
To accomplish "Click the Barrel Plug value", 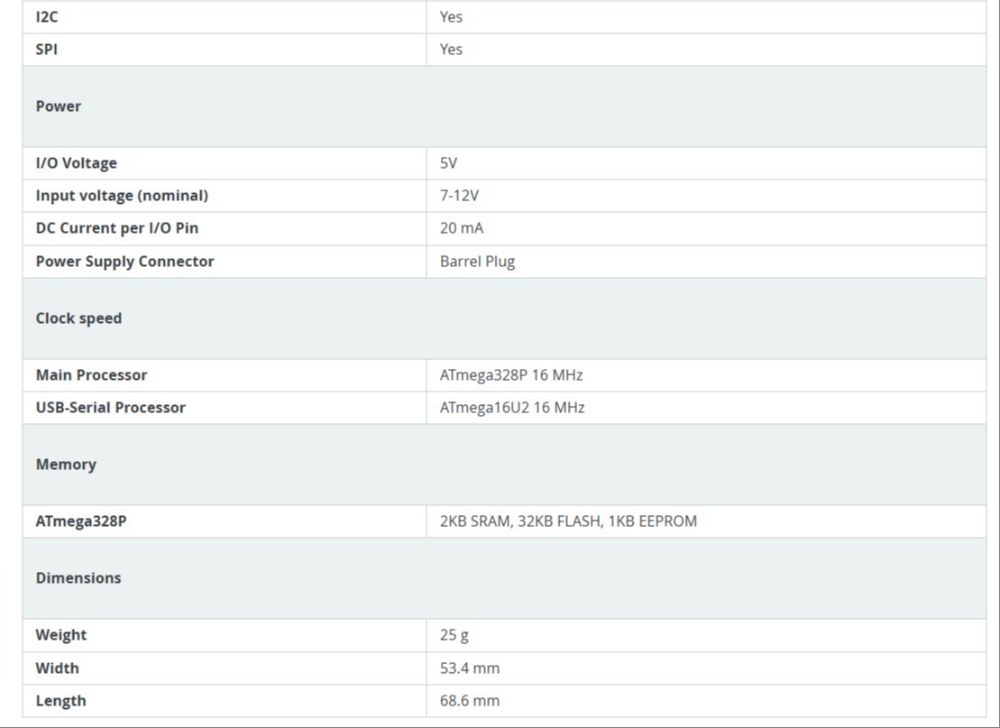I will click(x=478, y=261).
